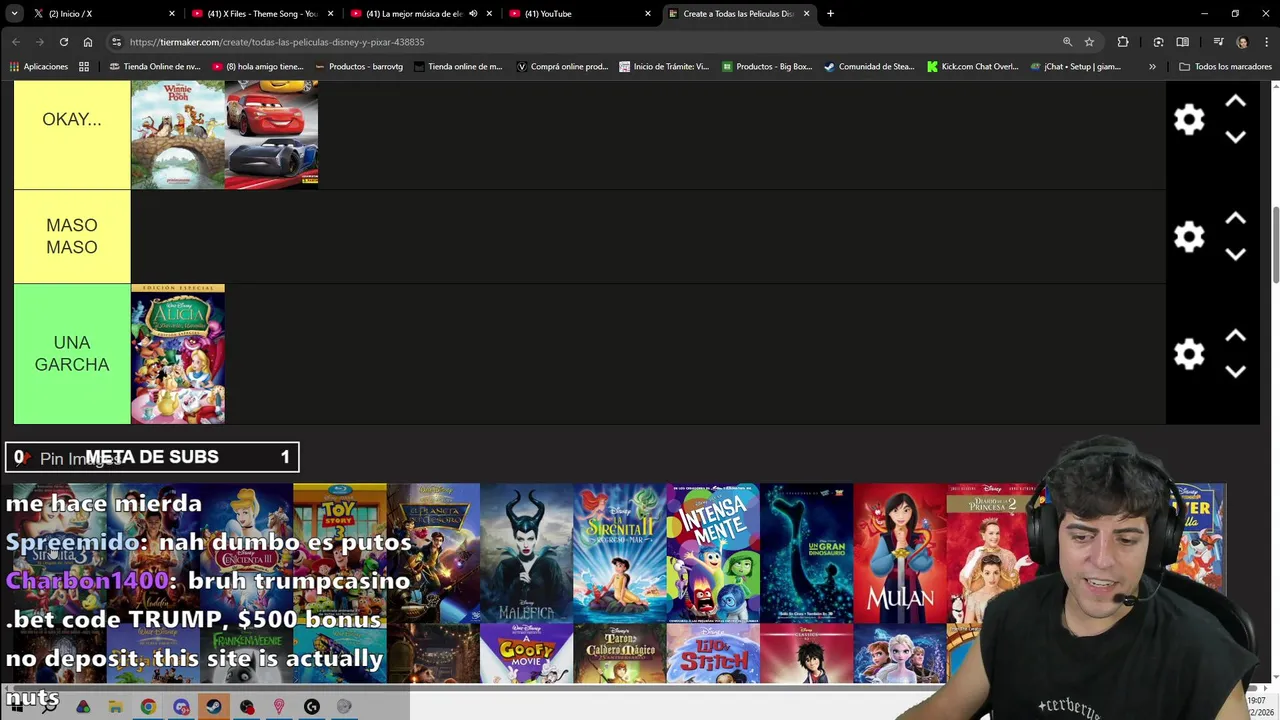Viewport: 1280px width, 720px height.
Task: Pick Lilo & Stitch poster
Action: 713,654
